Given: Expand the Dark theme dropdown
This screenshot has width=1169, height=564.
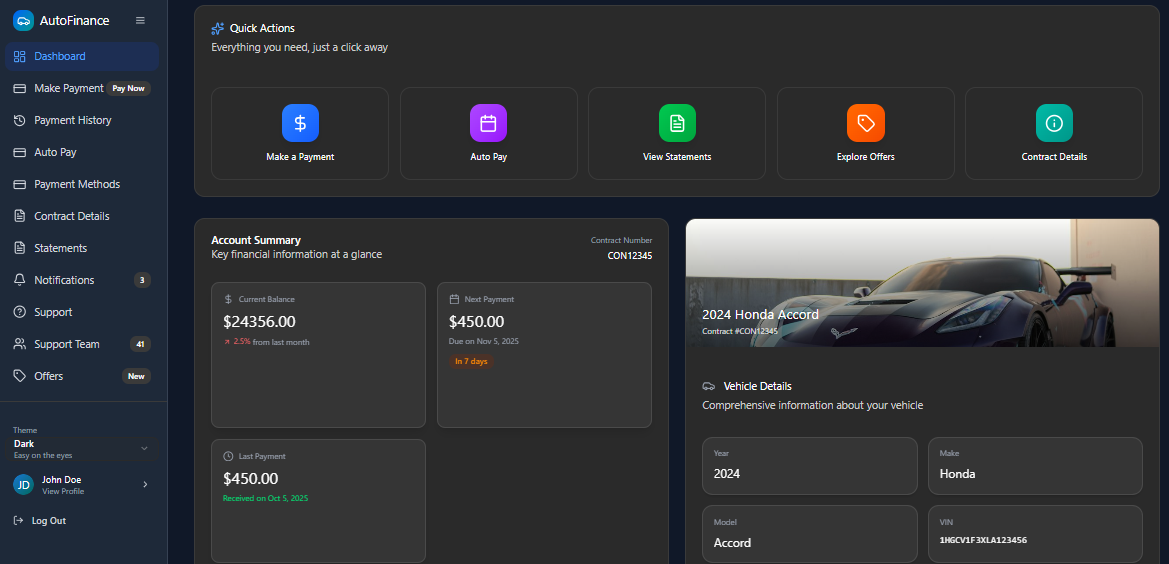Looking at the screenshot, I should [144, 448].
